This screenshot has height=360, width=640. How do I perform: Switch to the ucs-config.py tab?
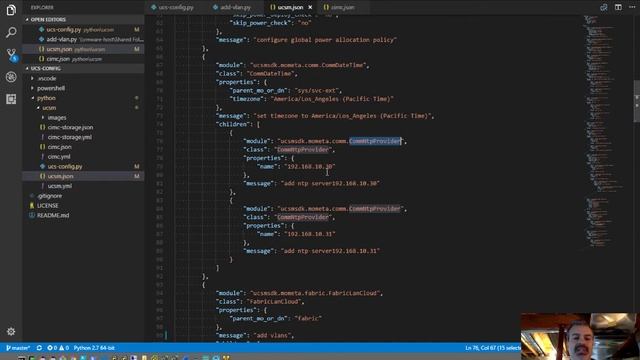[x=176, y=7]
